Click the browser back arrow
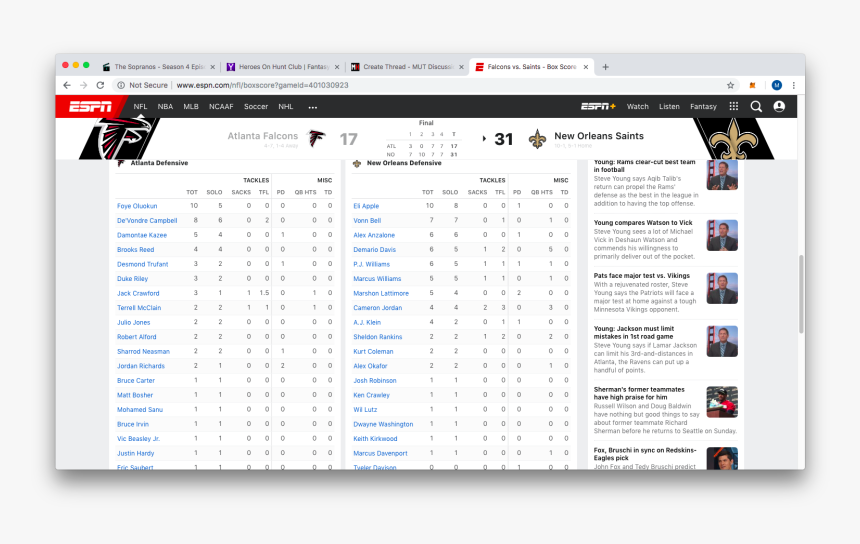This screenshot has height=544, width=860. click(66, 85)
